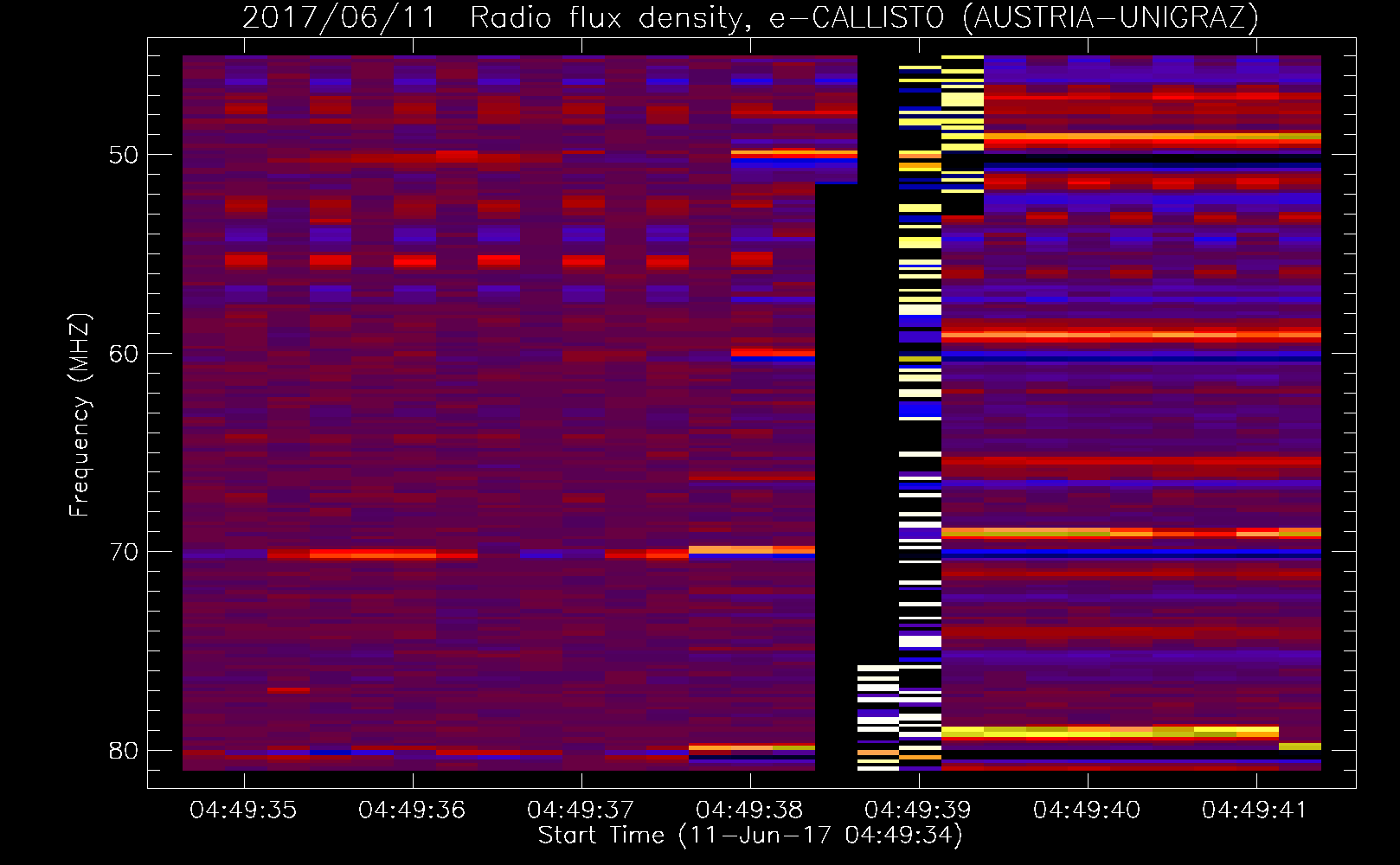The width and height of the screenshot is (1400, 865).
Task: Select the 04:49:37 time tick label
Action: 581,811
